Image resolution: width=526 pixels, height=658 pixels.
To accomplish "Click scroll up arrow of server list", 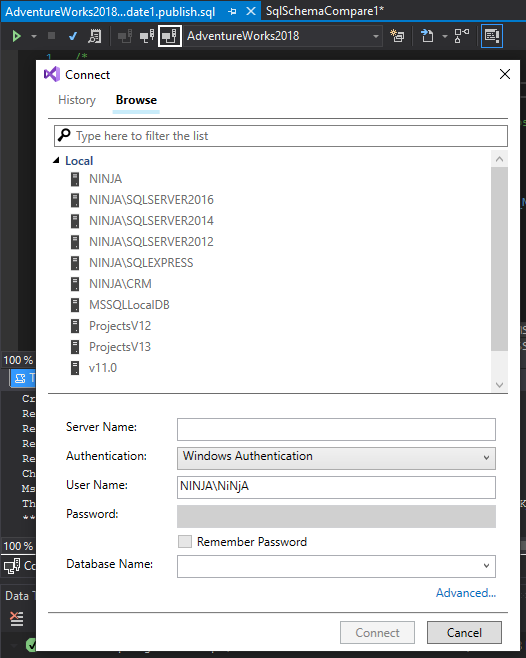I will tap(499, 159).
